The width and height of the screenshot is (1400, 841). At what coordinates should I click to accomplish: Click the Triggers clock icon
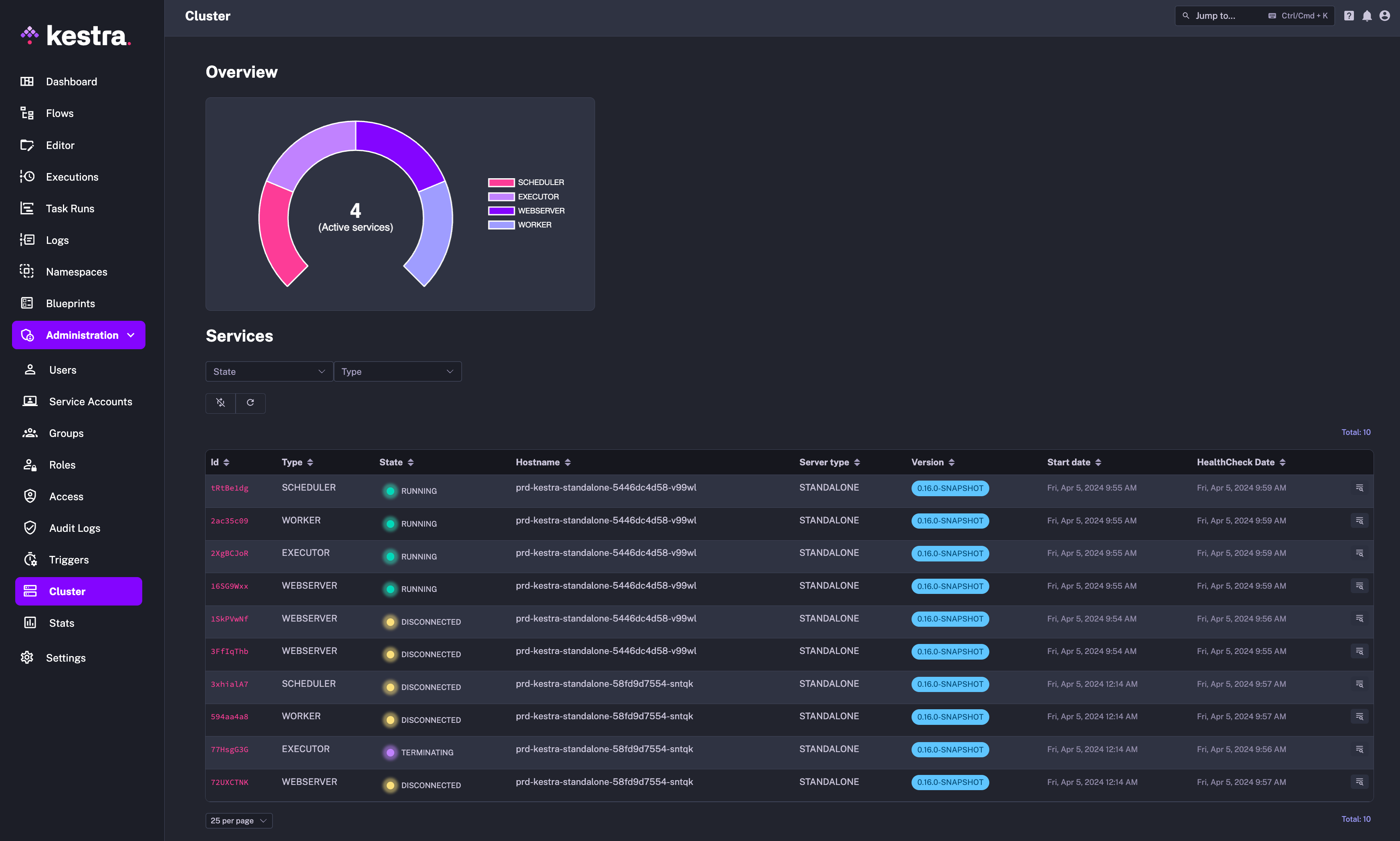30,559
